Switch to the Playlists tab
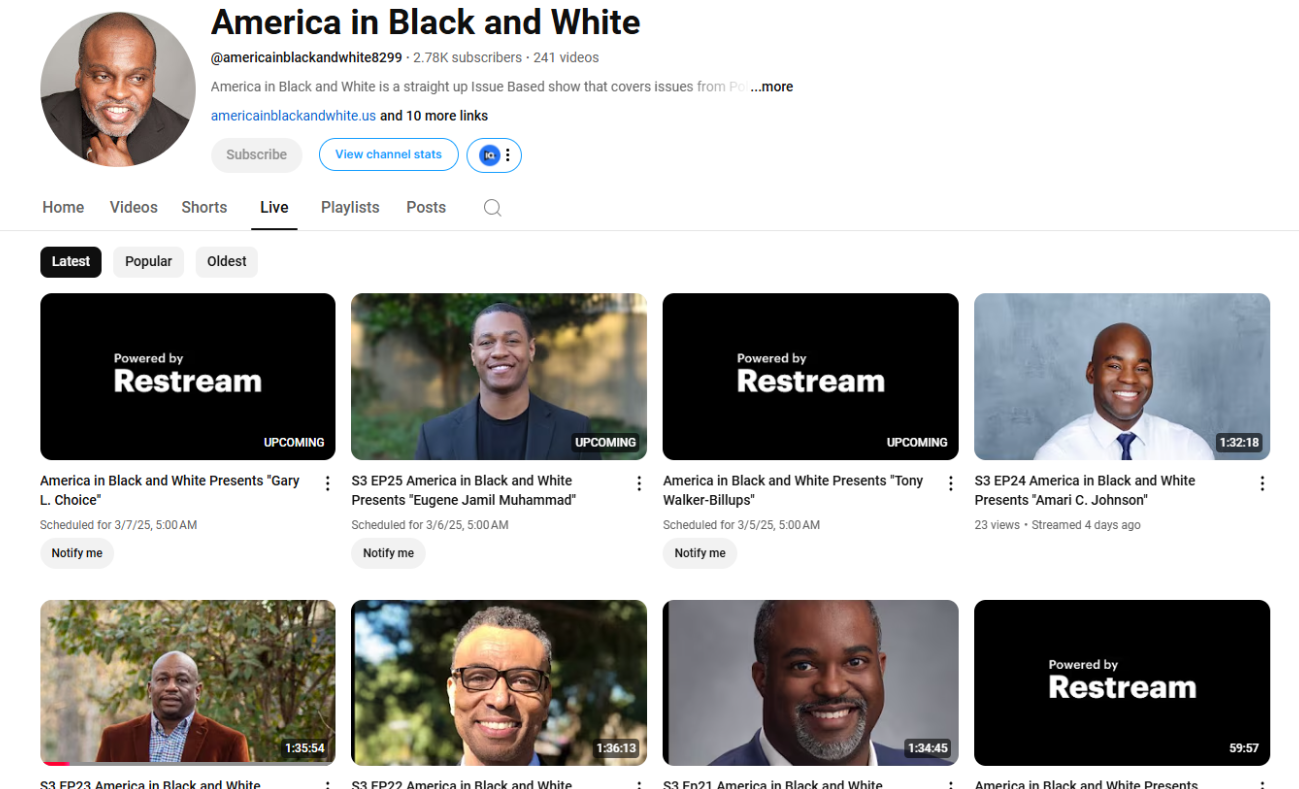1299x789 pixels. pos(350,208)
